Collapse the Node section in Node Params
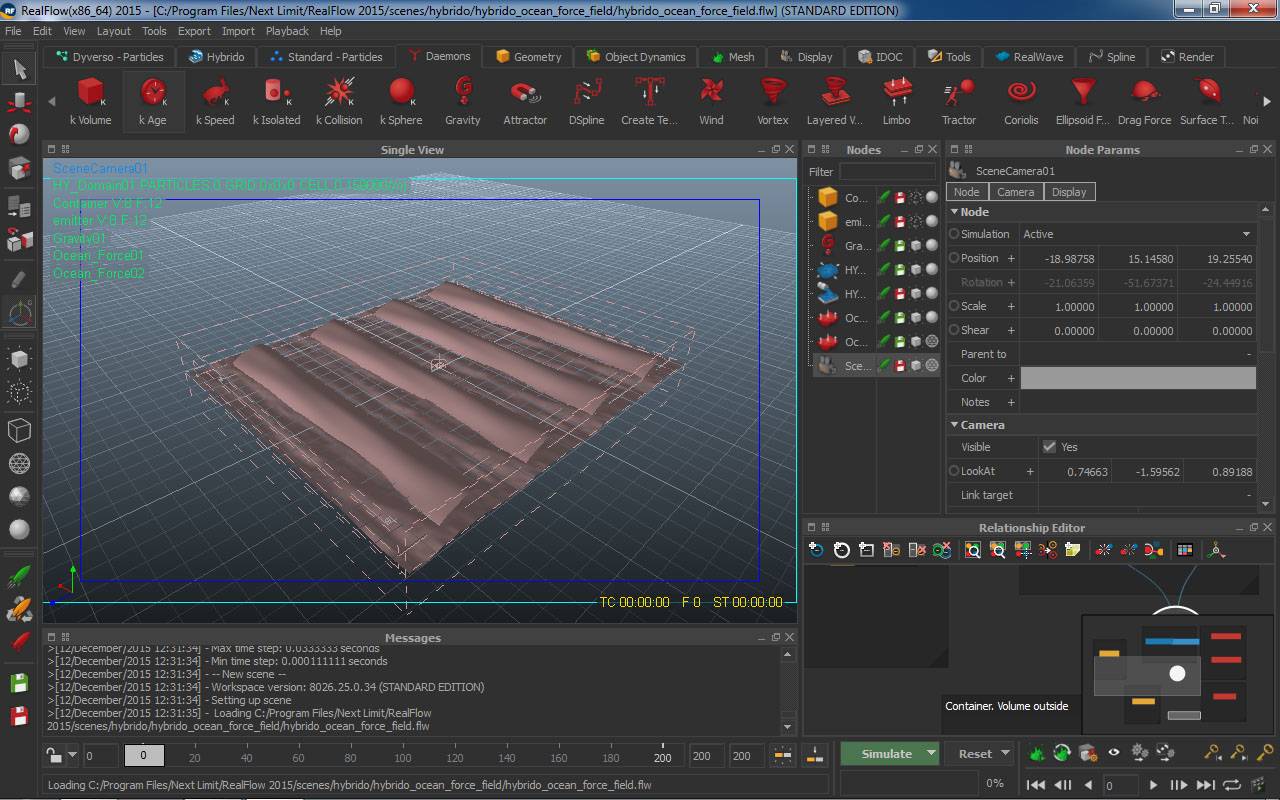 954,212
